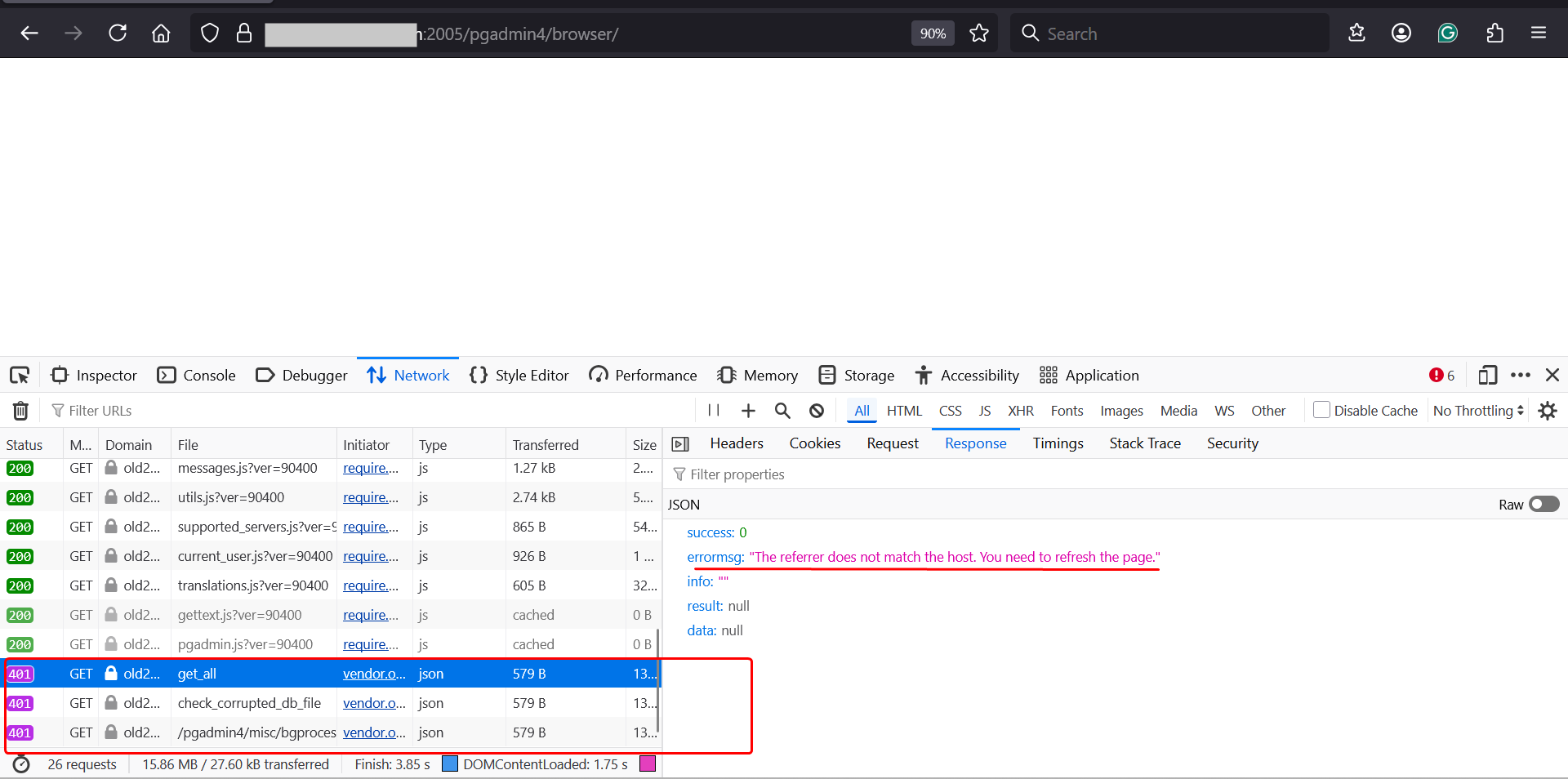This screenshot has width=1568, height=779.
Task: Click the 90% zoom level badge
Action: 933,33
